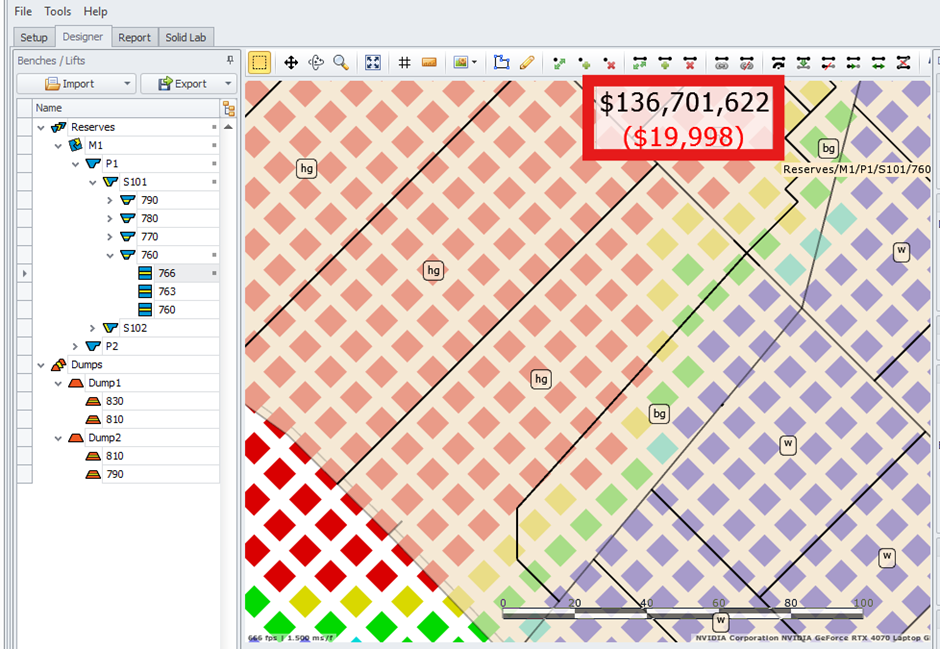Expand the S102 stage node
940x649 pixels.
(x=93, y=328)
